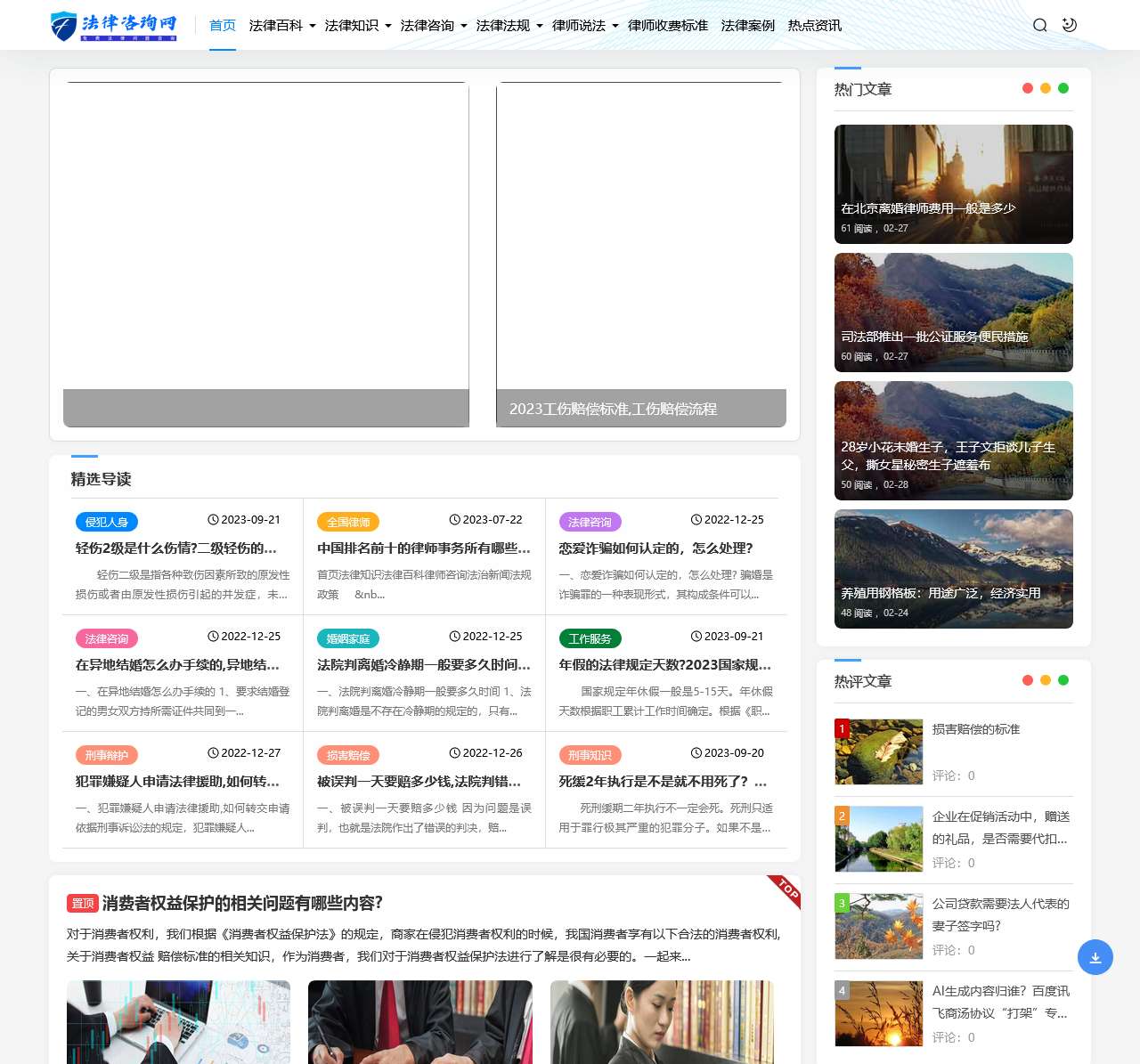Open 2023工伤赔偿标准 slider banner

click(641, 255)
